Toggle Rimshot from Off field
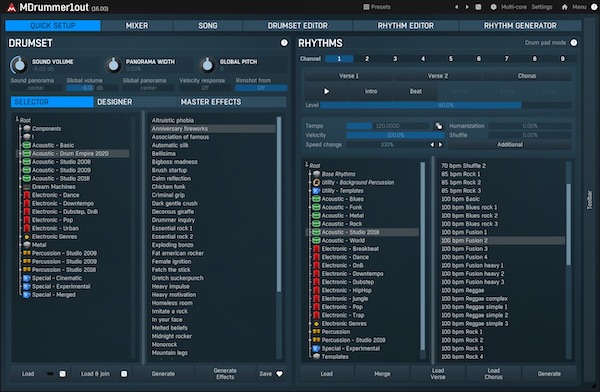Screen dimensions: 600x392 (x=261, y=88)
